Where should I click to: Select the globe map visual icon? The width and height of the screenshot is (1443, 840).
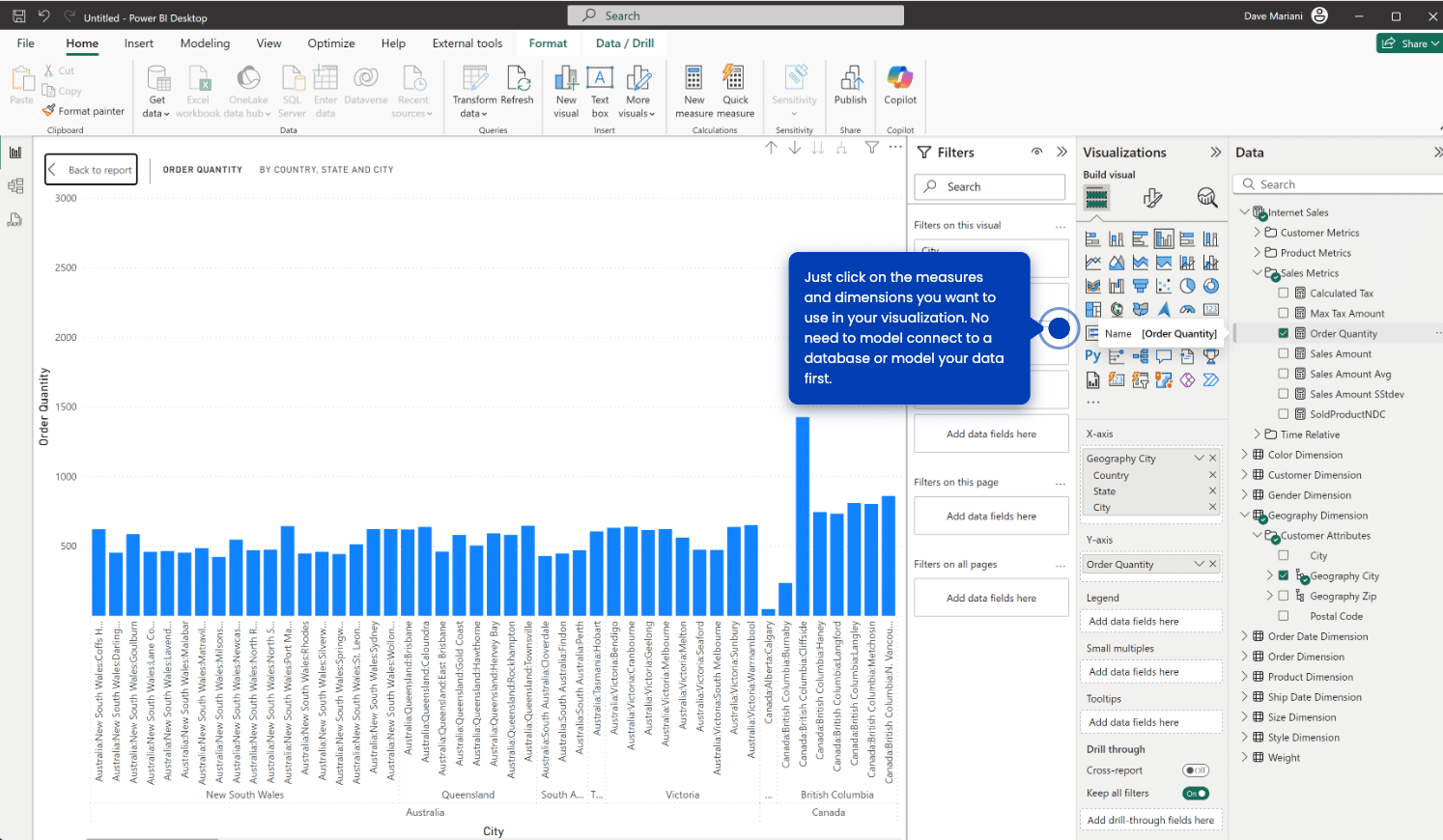pos(1117,309)
